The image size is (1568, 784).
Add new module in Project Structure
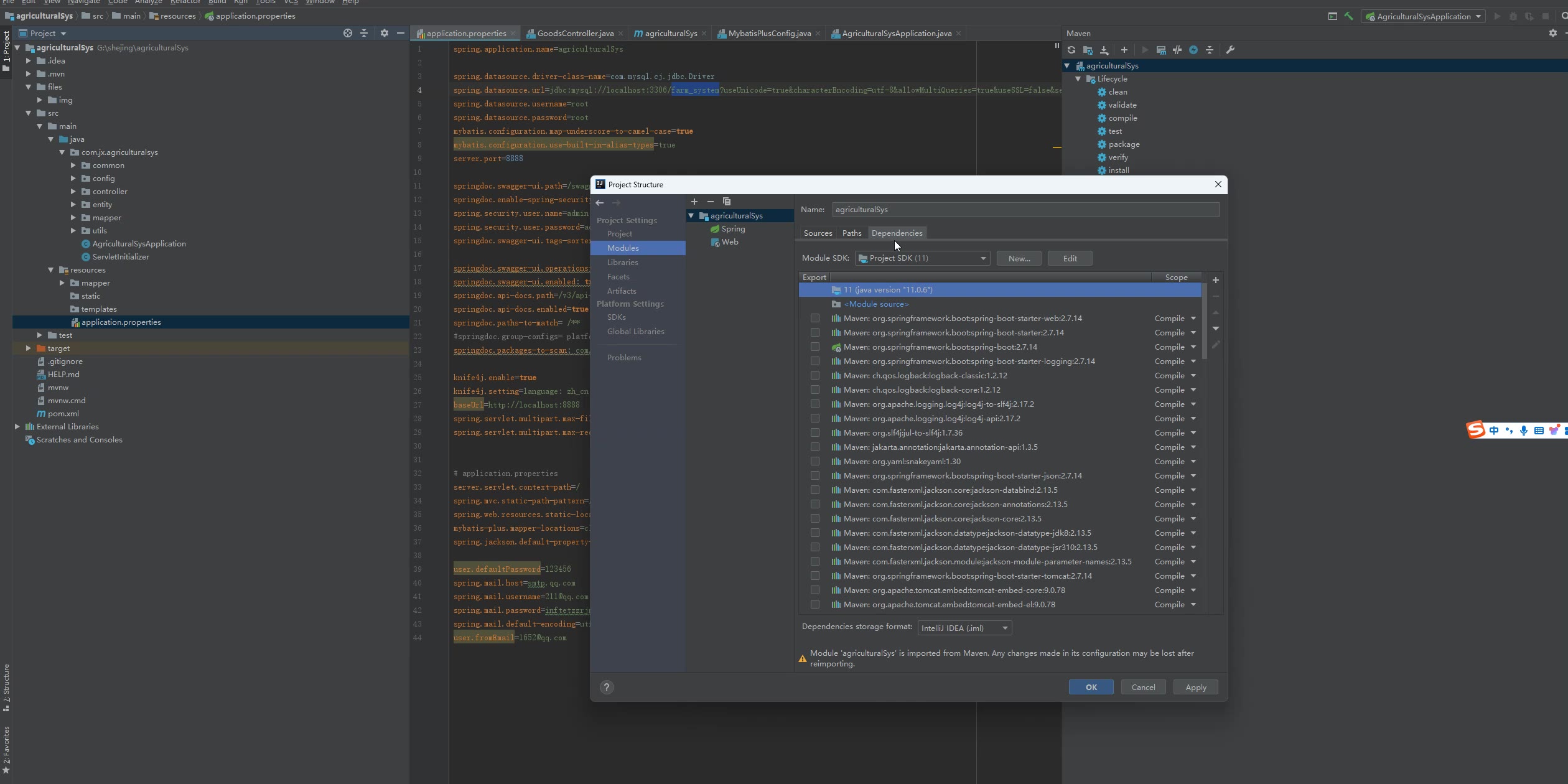click(x=694, y=202)
